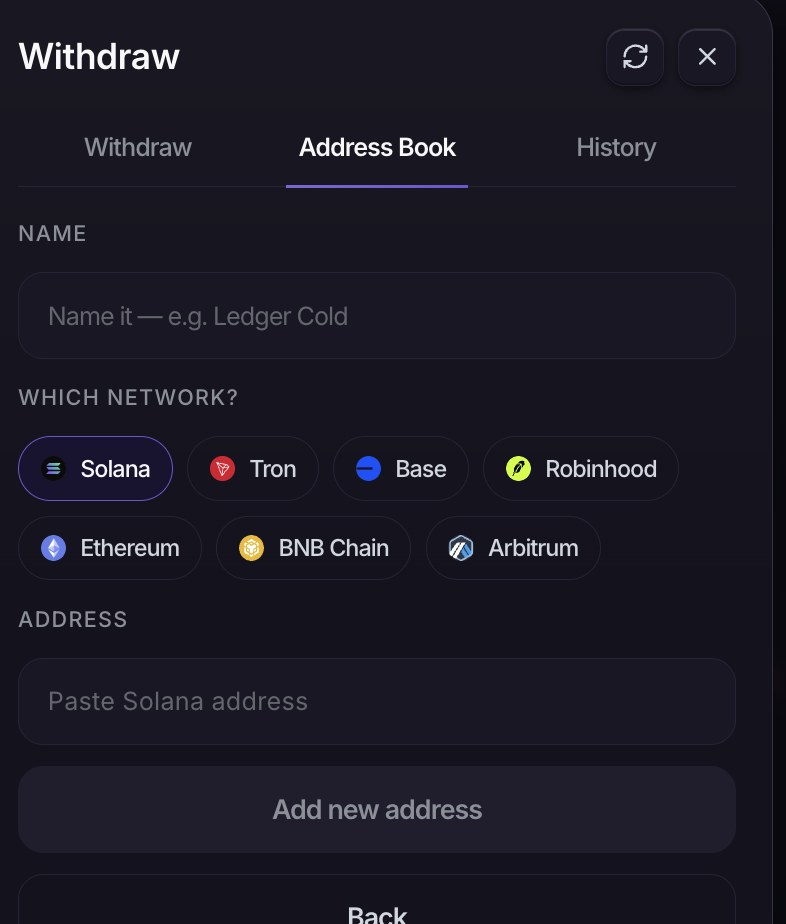Close the Withdraw panel with X icon

(706, 57)
